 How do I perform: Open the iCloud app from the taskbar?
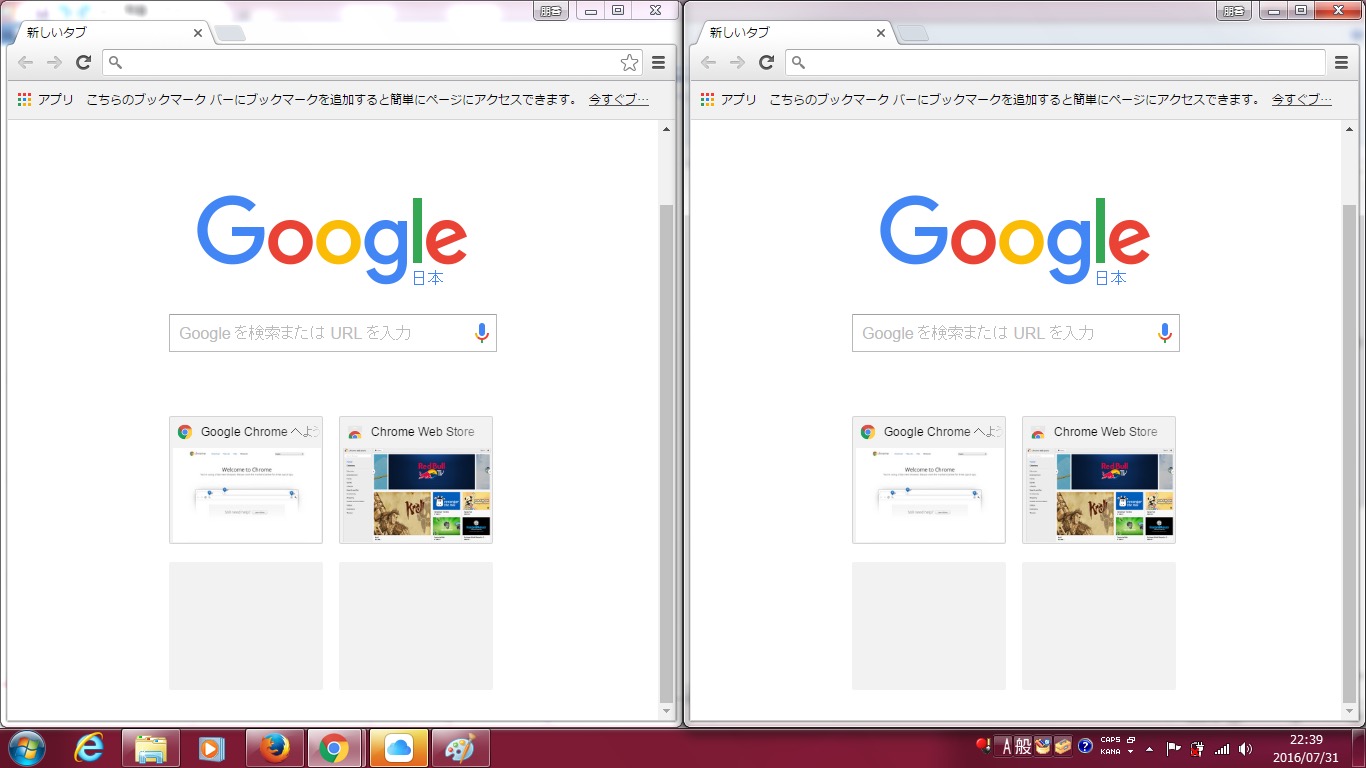coord(398,748)
